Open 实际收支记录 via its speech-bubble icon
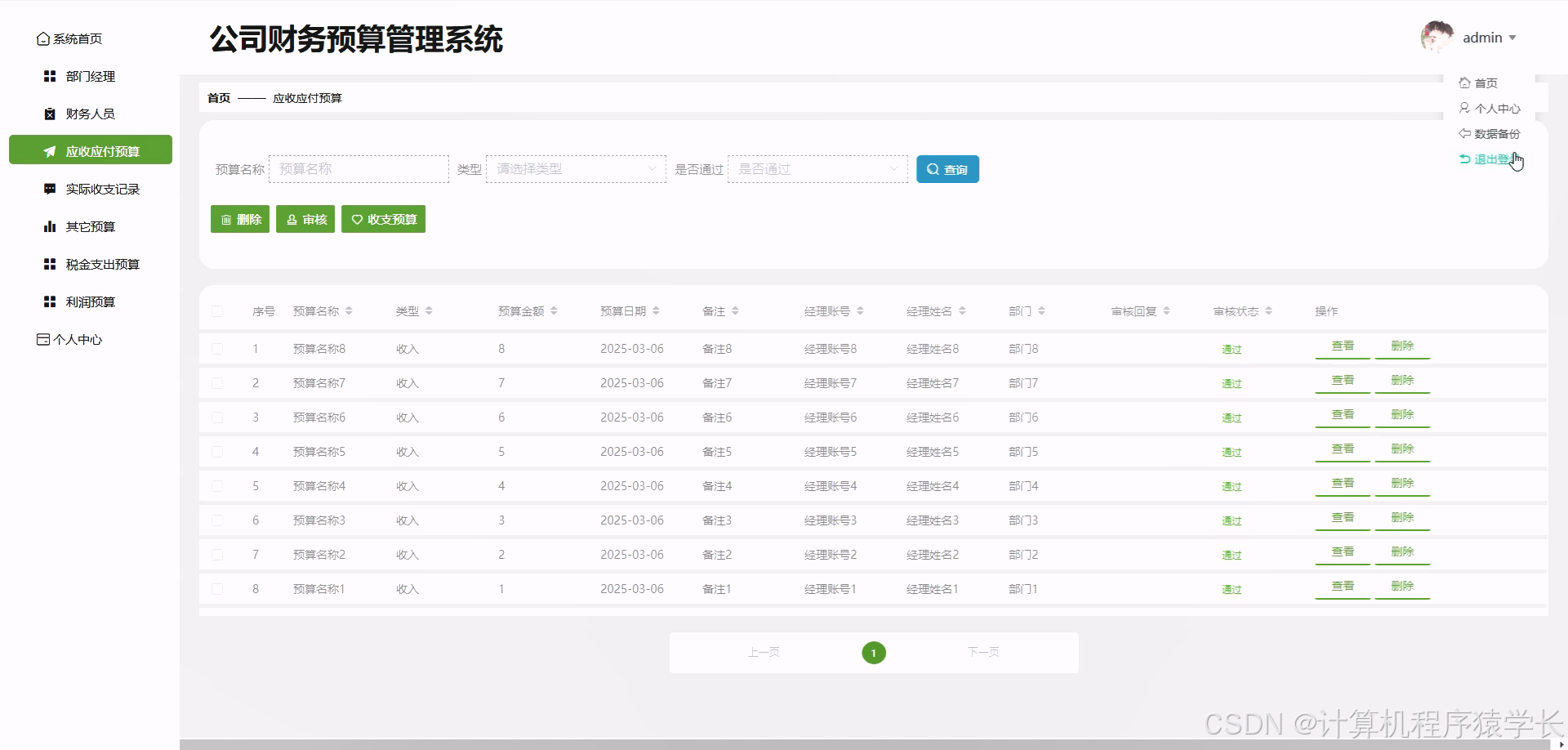The height and width of the screenshot is (750, 1568). (49, 189)
